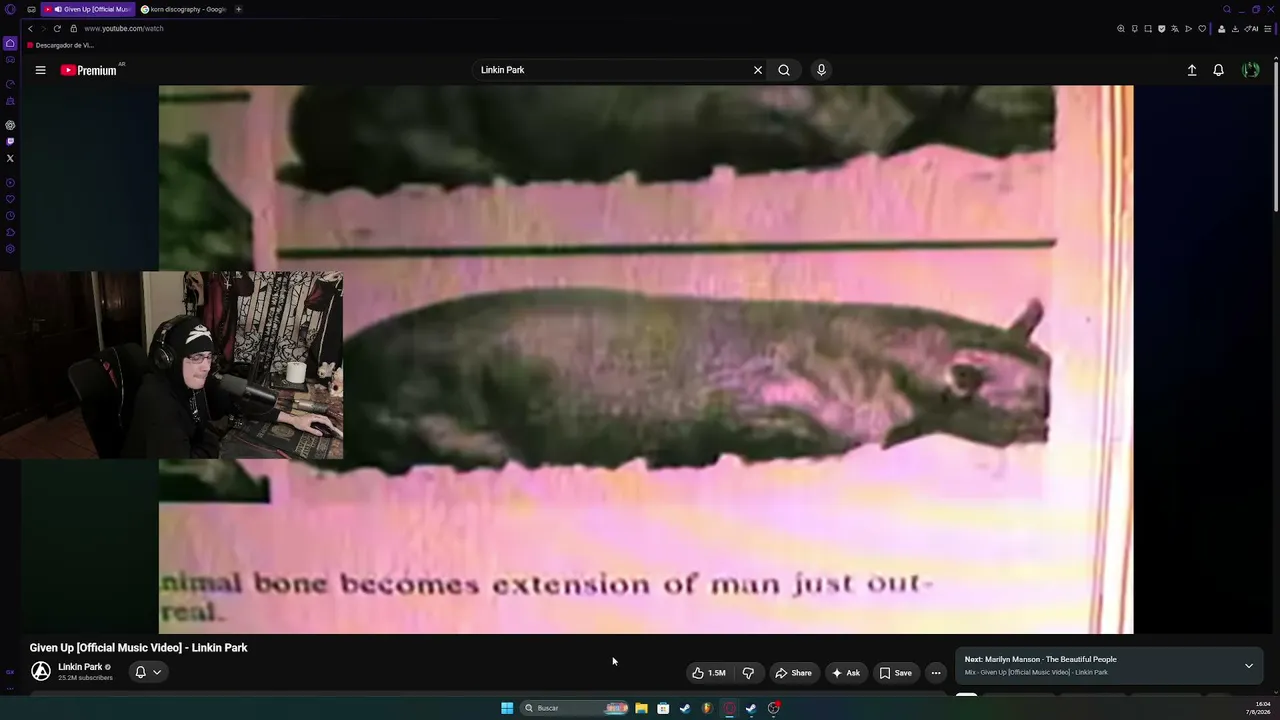Image resolution: width=1280 pixels, height=720 pixels.
Task: Save the video to a playlist
Action: 896,673
